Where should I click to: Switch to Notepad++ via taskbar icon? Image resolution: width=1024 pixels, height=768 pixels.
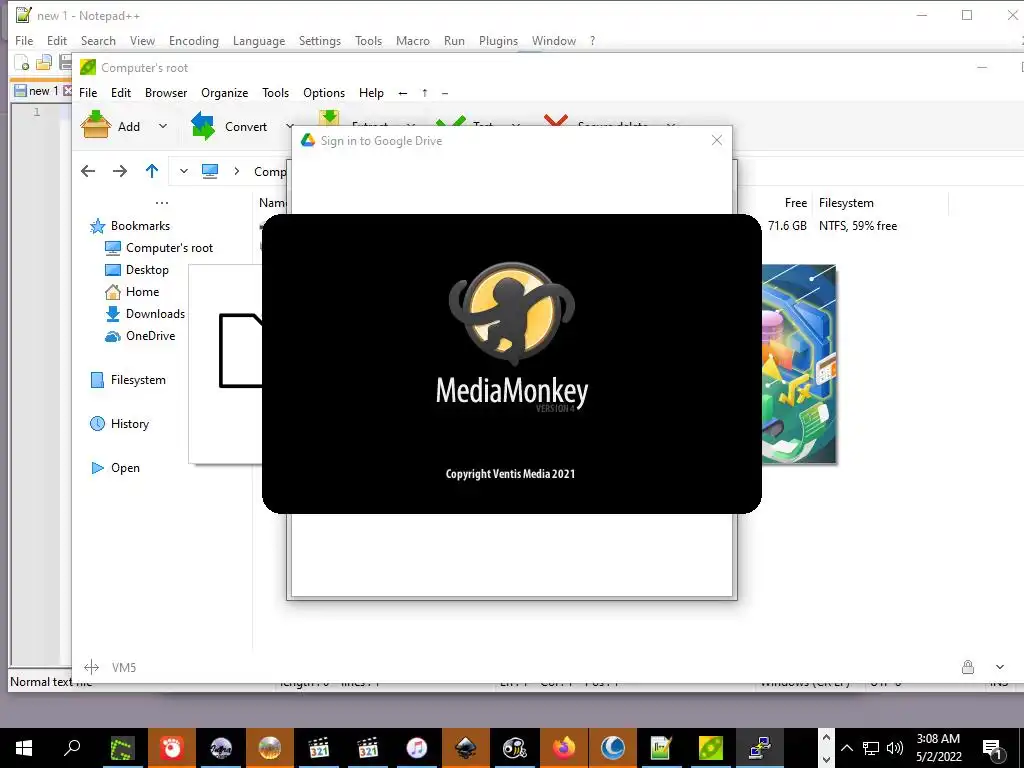pos(661,748)
